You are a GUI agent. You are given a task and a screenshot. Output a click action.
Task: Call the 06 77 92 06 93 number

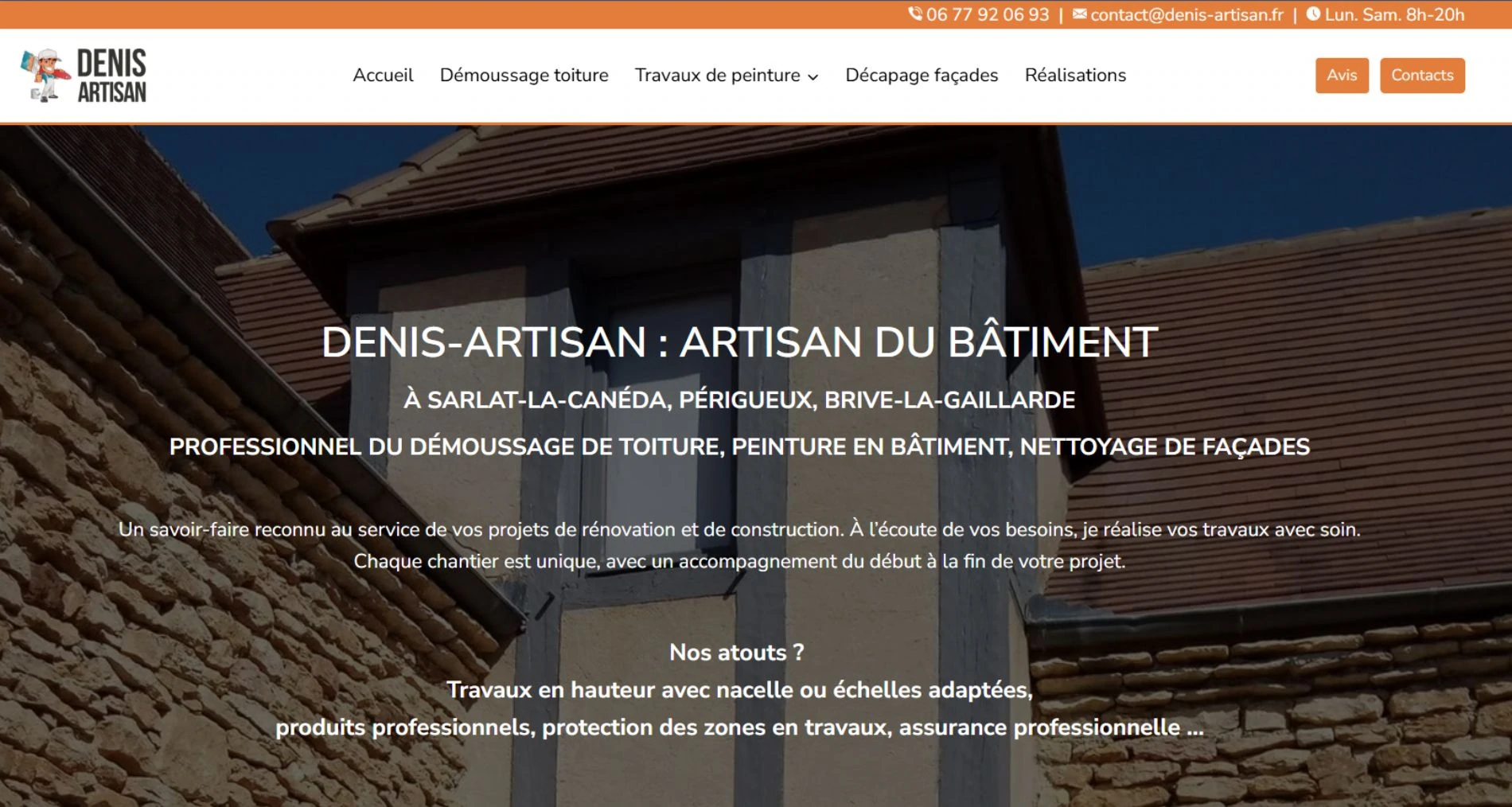tap(987, 14)
